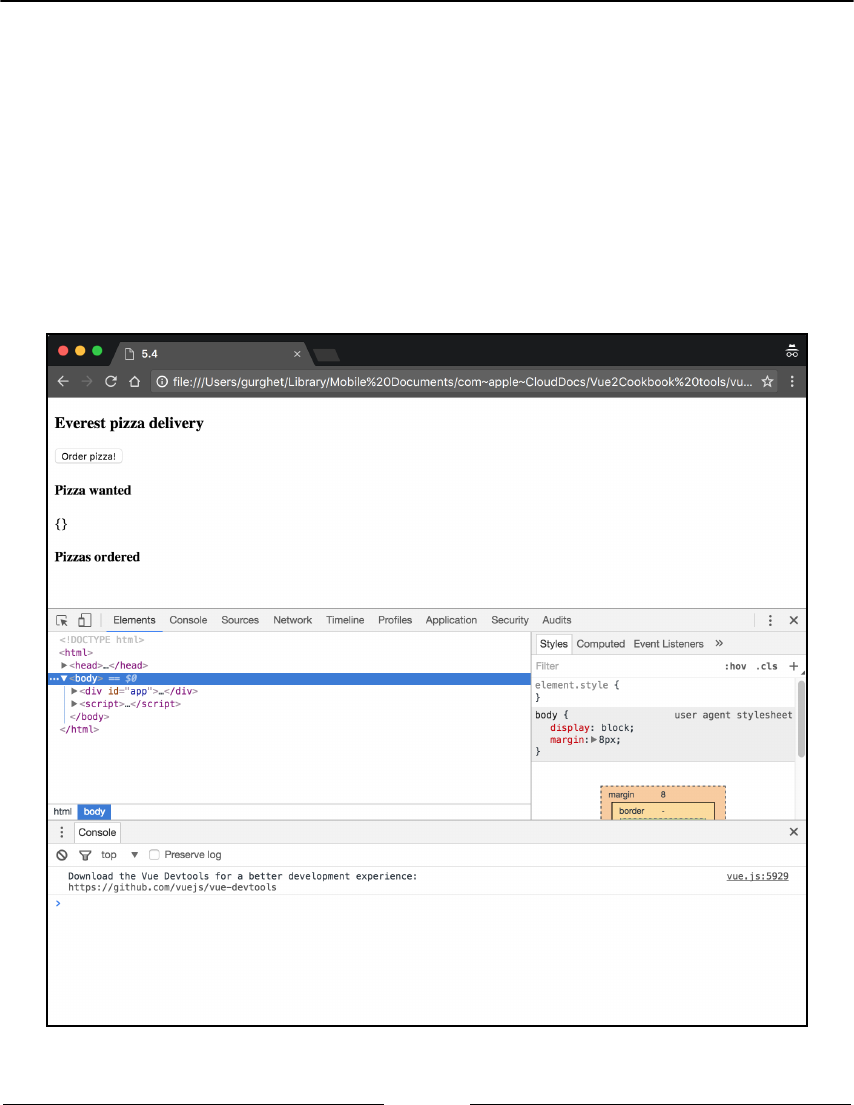
Task: Click the console filter funnel icon
Action: (x=85, y=855)
